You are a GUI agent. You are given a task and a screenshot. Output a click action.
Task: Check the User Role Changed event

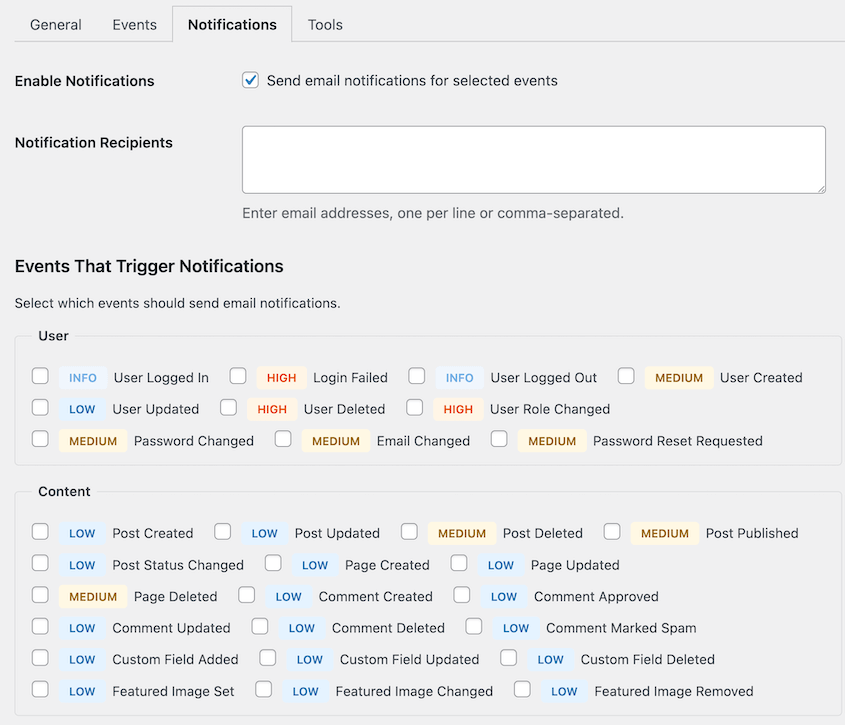pos(414,408)
